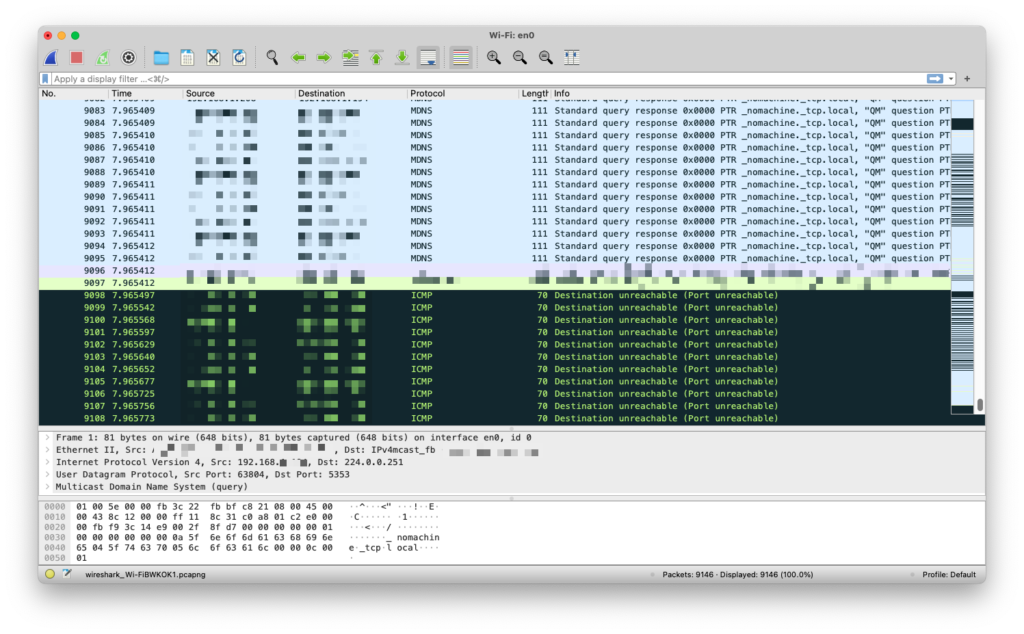Expand Multicast Domain Name System row
Image resolution: width=1024 pixels, height=634 pixels.
coord(47,487)
